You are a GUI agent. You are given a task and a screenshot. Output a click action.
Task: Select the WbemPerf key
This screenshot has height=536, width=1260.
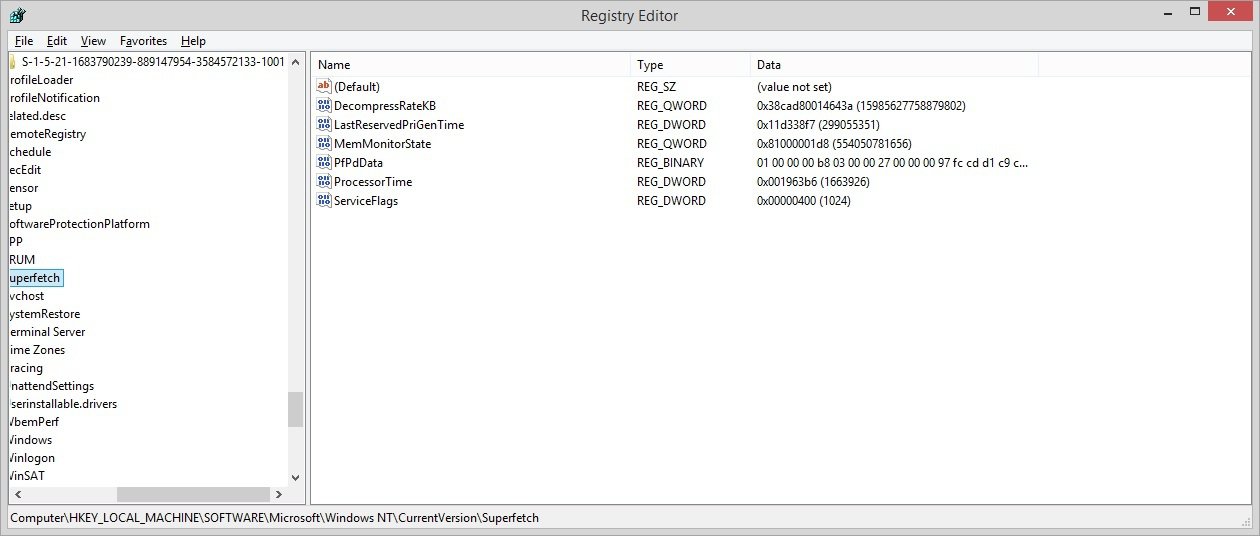pyautogui.click(x=34, y=422)
